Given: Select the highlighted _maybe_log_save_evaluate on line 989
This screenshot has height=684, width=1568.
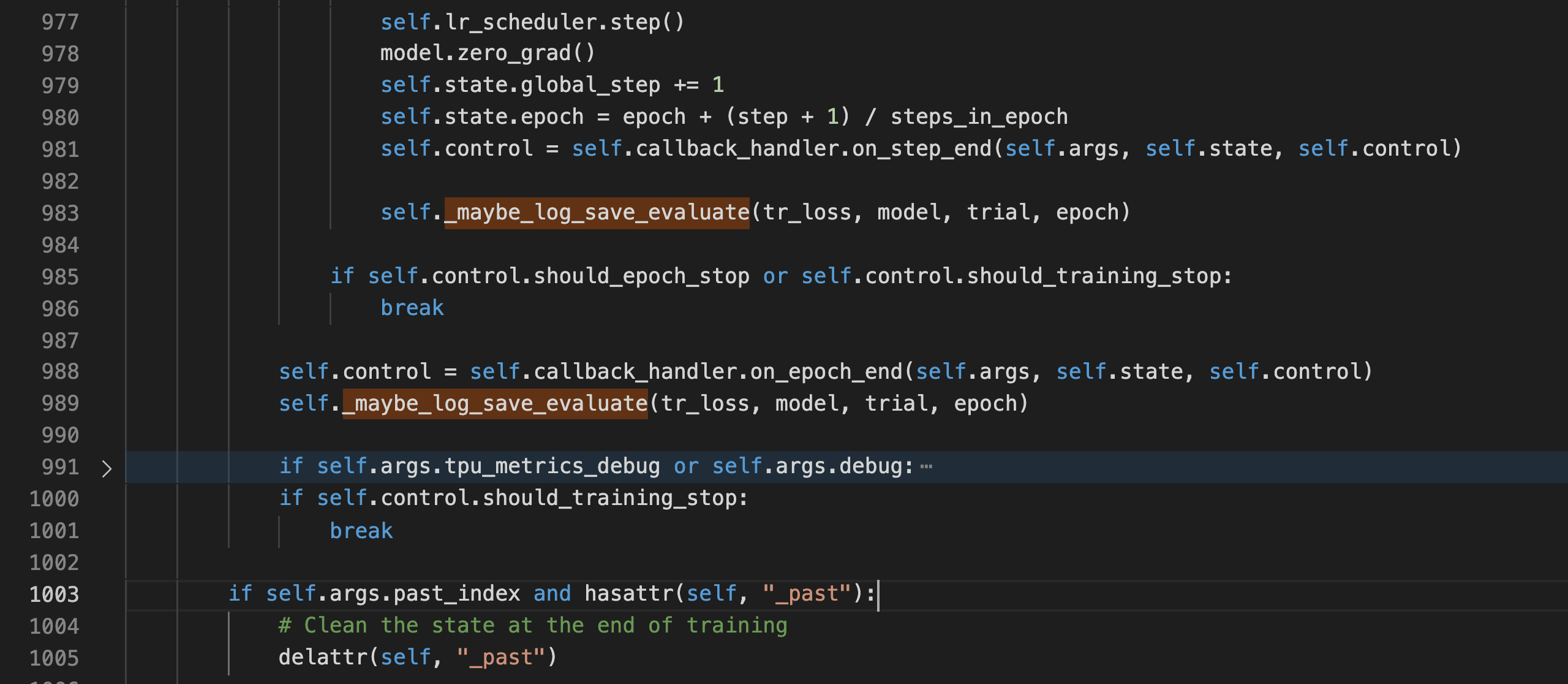Looking at the screenshot, I should 494,403.
